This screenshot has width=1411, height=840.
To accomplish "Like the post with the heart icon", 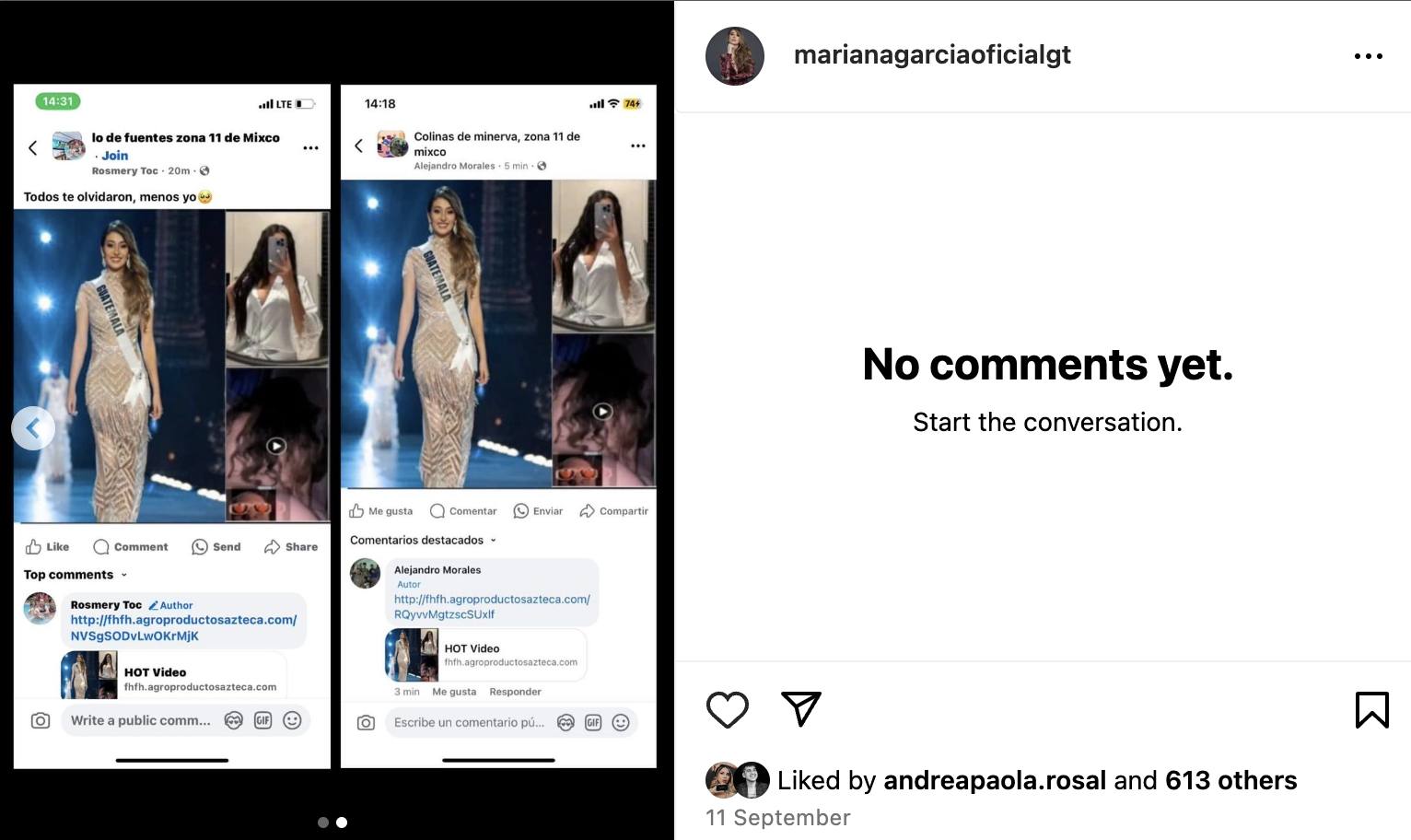I will pyautogui.click(x=727, y=709).
